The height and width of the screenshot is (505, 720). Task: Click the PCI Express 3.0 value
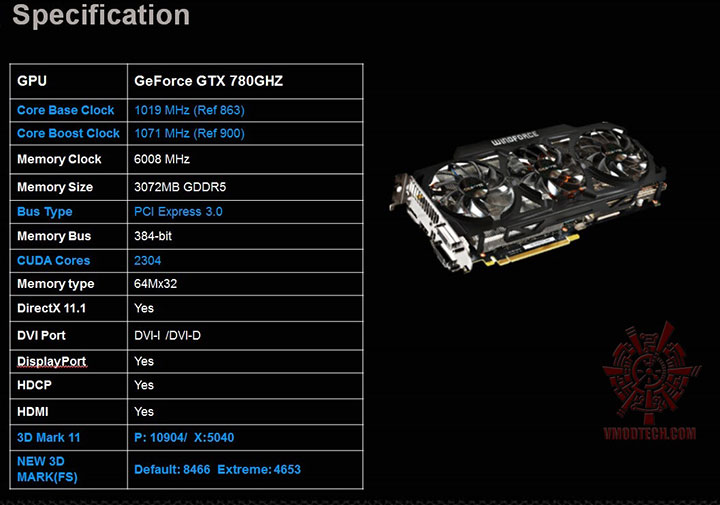point(178,212)
